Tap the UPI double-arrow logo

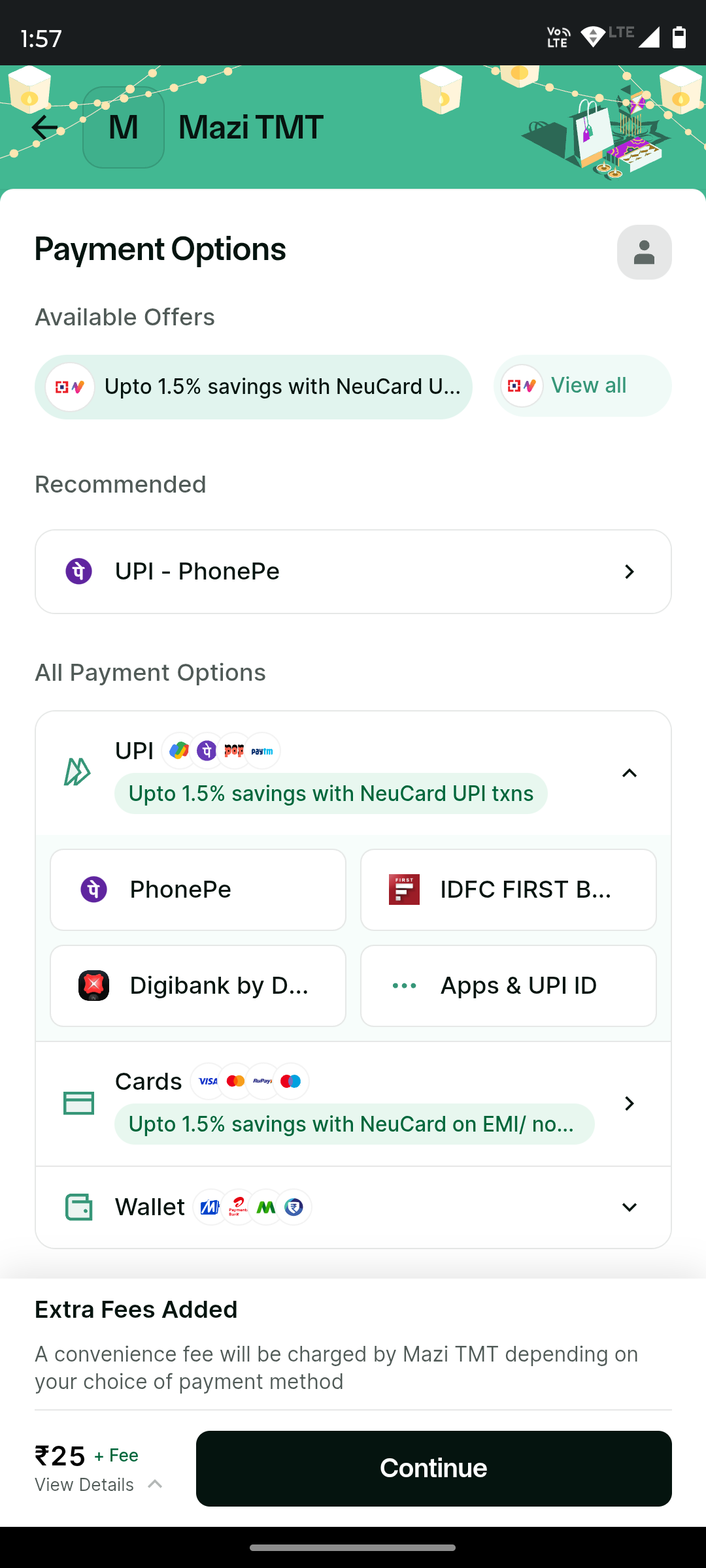(x=77, y=772)
